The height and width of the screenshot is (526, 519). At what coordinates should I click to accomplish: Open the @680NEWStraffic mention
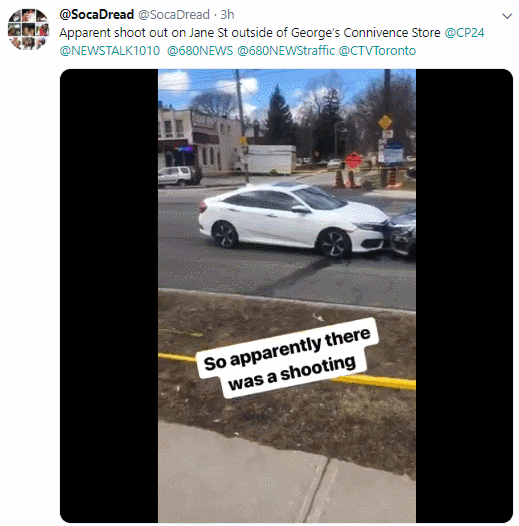coord(286,51)
